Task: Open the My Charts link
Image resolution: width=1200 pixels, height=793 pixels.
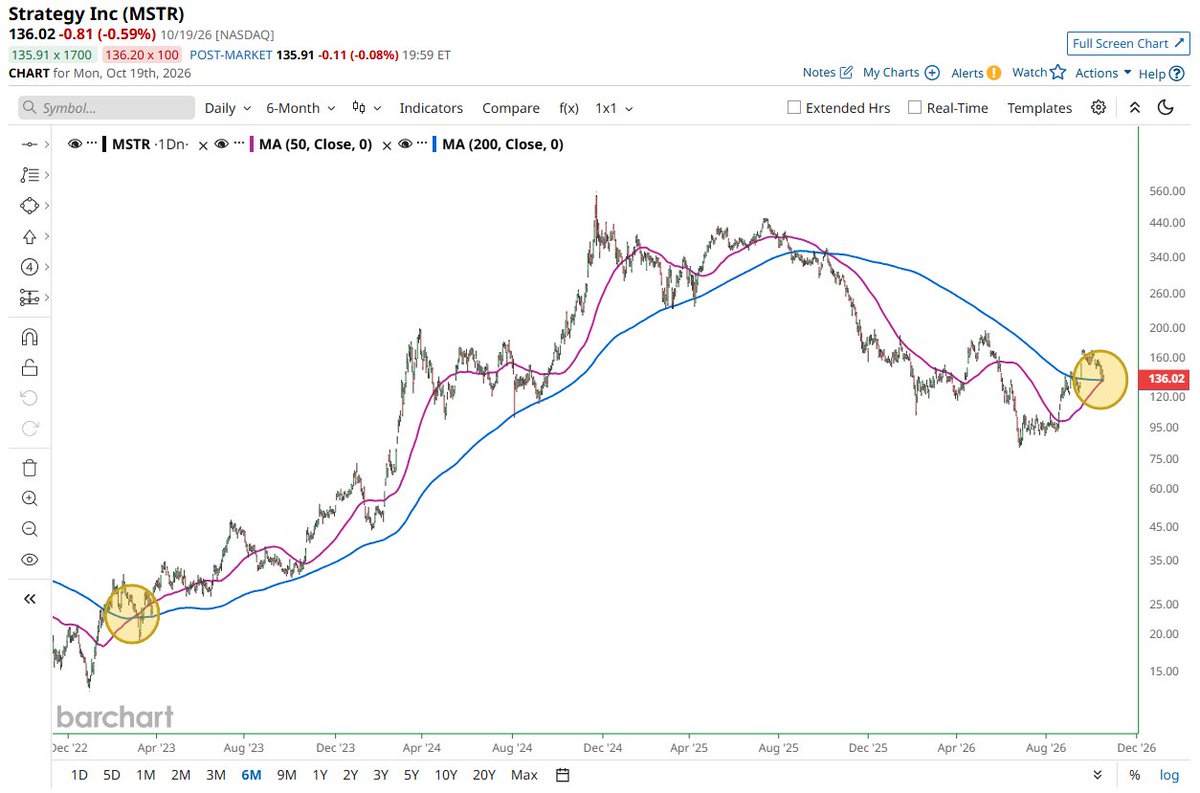Action: pyautogui.click(x=901, y=73)
